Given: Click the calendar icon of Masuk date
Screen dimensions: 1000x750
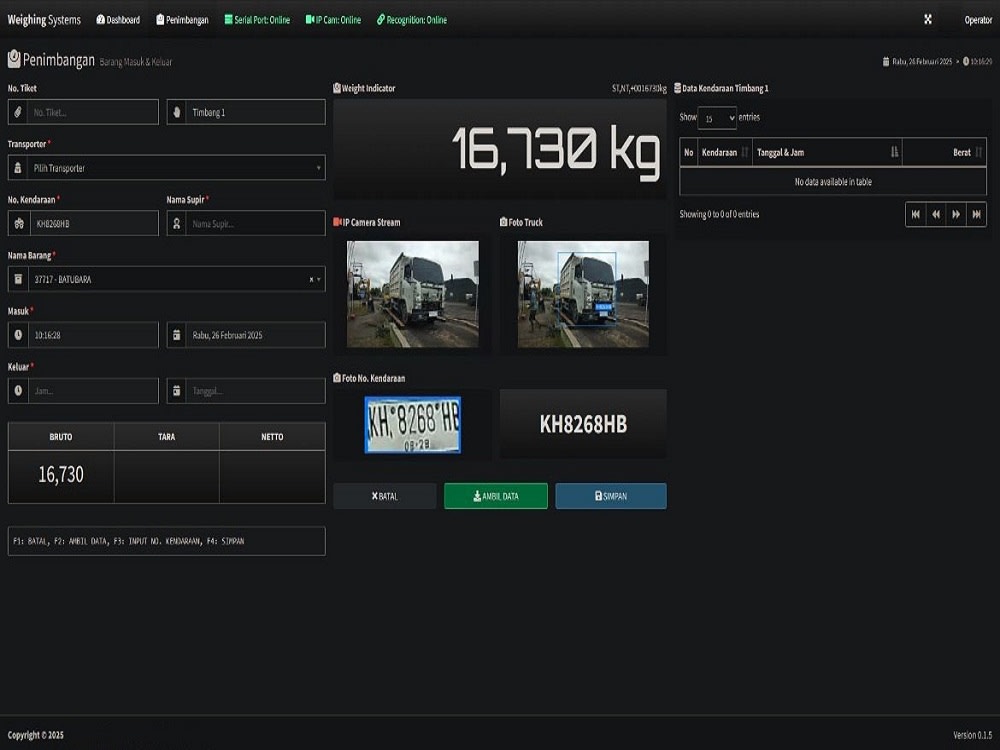Looking at the screenshot, I should (177, 335).
